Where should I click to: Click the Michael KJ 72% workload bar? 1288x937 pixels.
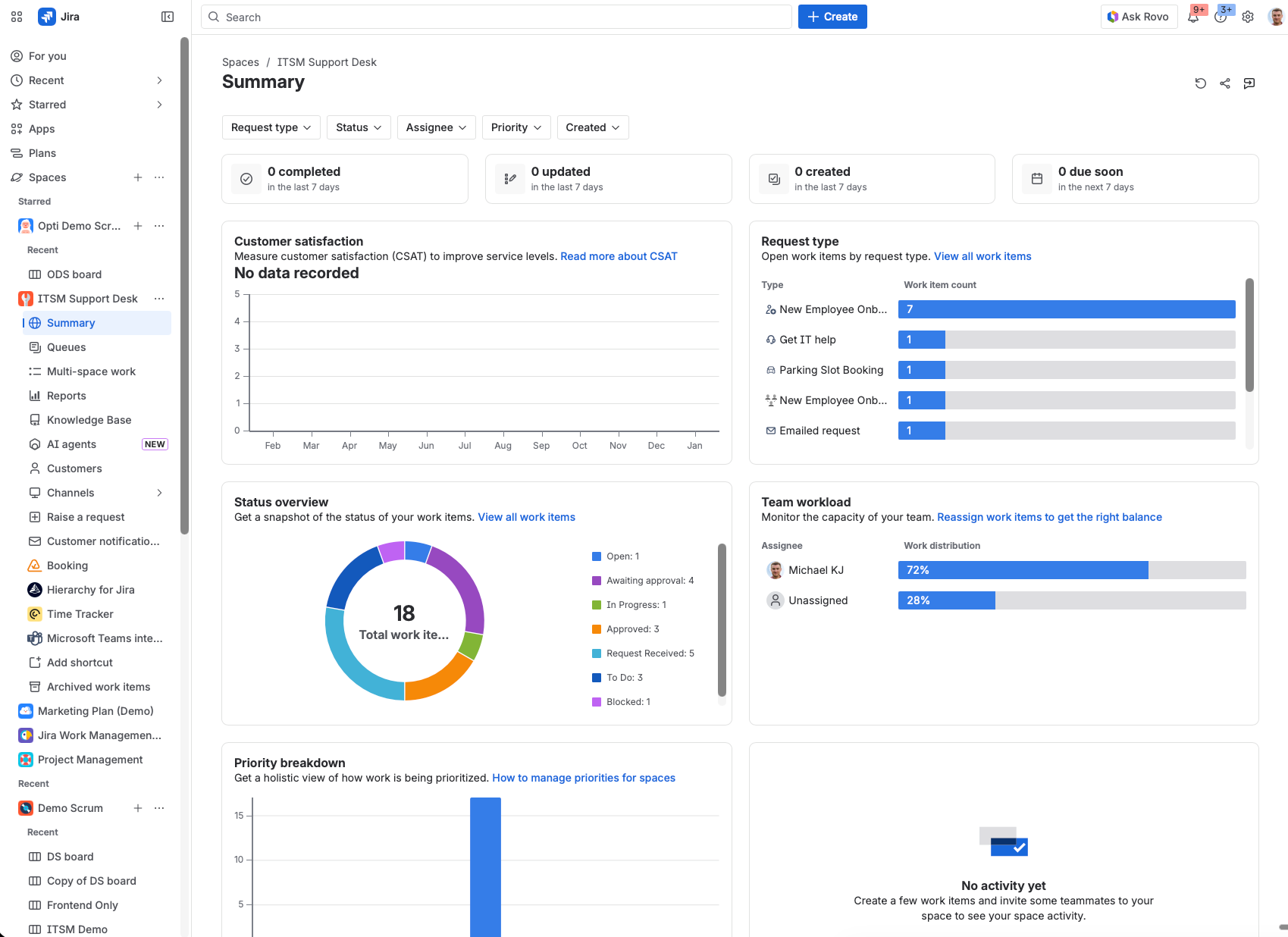tap(1023, 570)
